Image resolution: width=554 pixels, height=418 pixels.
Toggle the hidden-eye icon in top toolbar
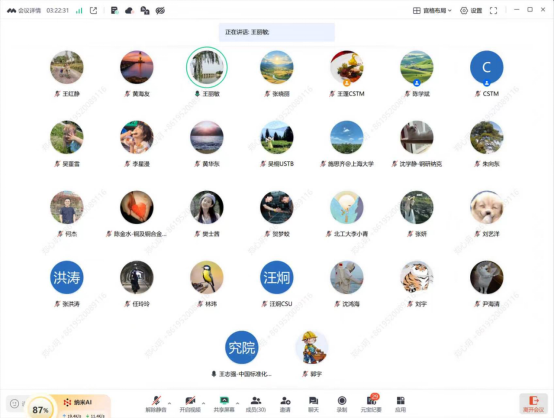tap(160, 11)
